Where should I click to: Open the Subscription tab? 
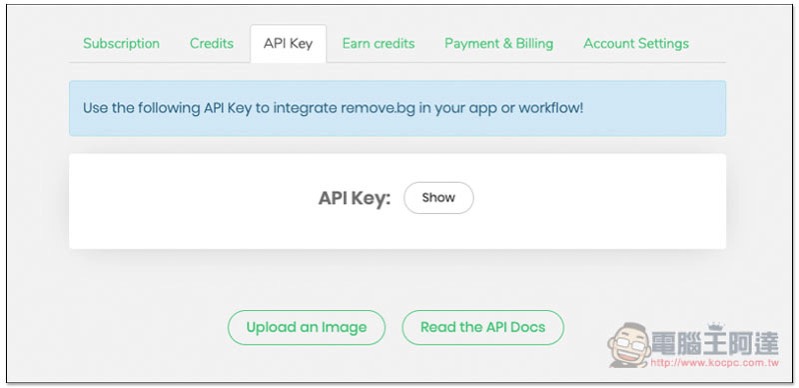tap(121, 44)
